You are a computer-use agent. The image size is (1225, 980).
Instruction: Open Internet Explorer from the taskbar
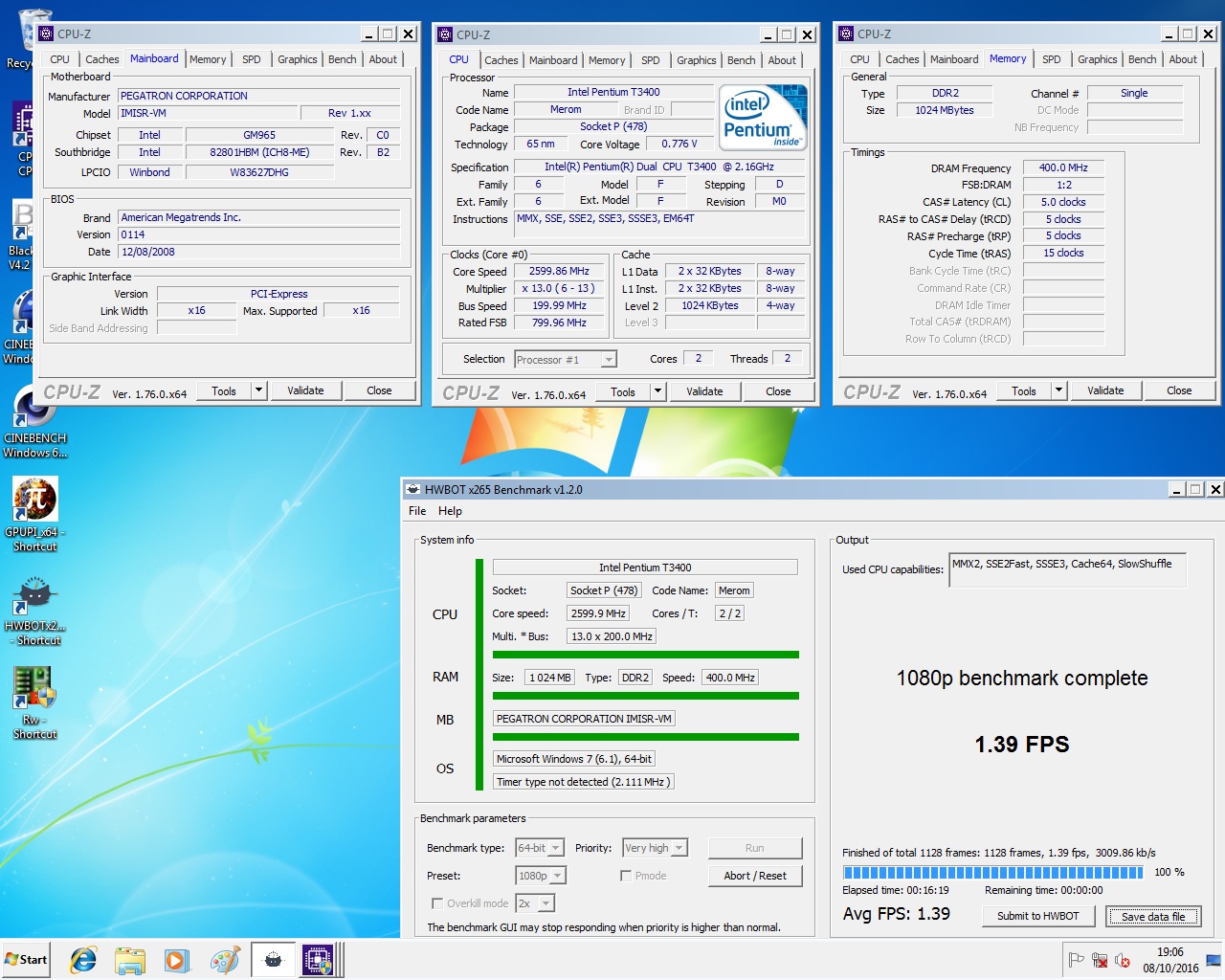[x=84, y=960]
